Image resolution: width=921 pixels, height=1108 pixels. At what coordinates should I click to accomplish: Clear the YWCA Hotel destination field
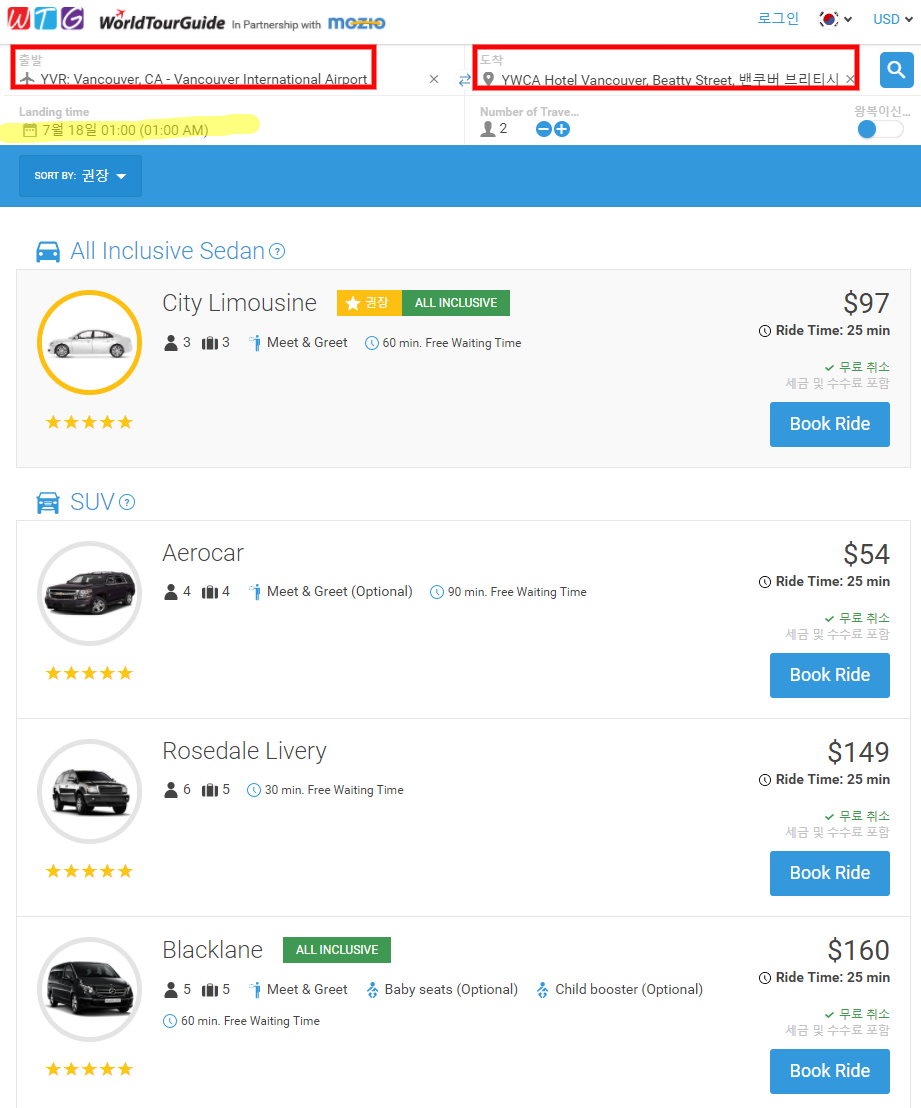coord(850,79)
